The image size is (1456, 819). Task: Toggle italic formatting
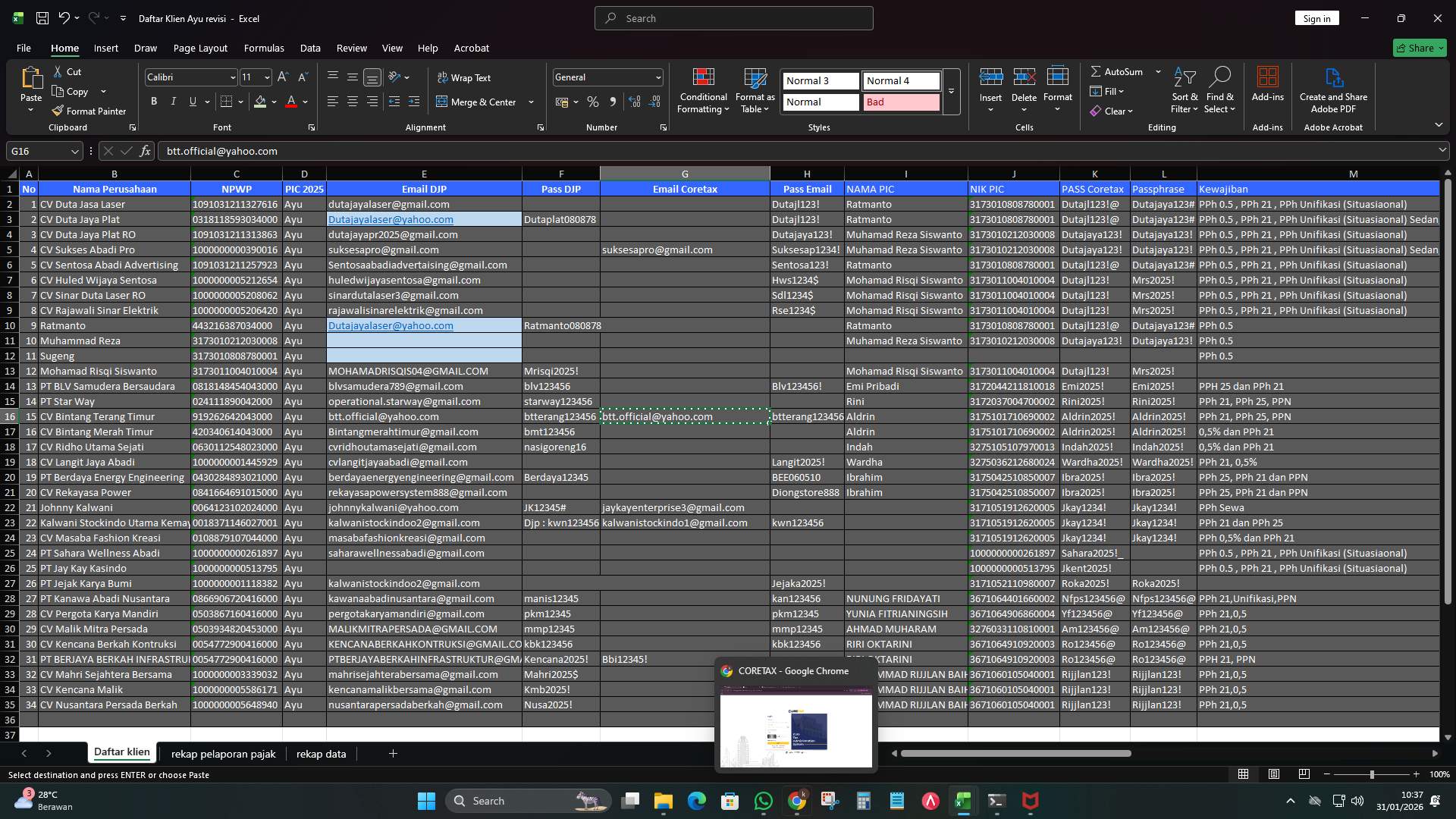[173, 101]
